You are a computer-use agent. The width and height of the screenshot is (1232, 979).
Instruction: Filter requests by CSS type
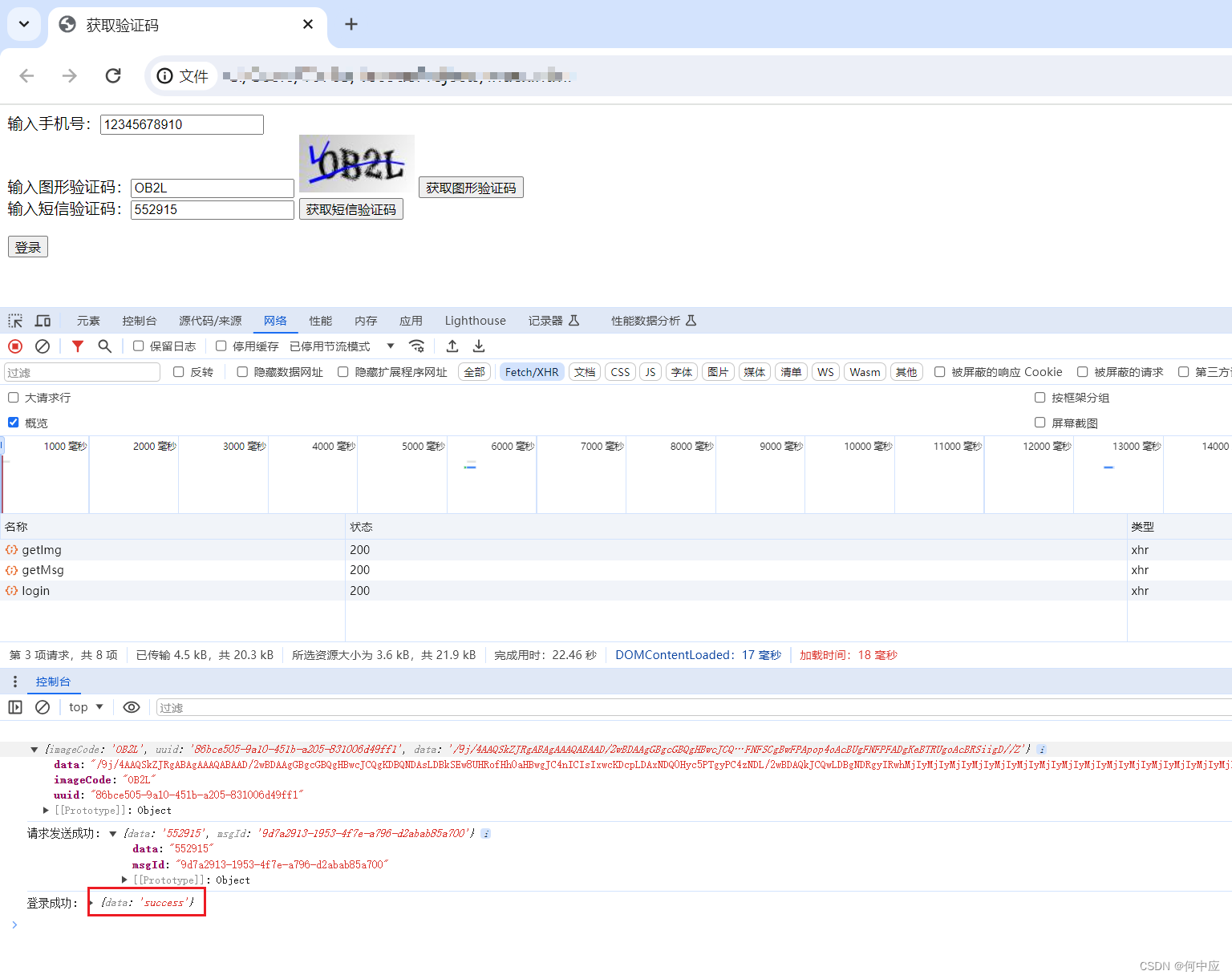(x=620, y=372)
